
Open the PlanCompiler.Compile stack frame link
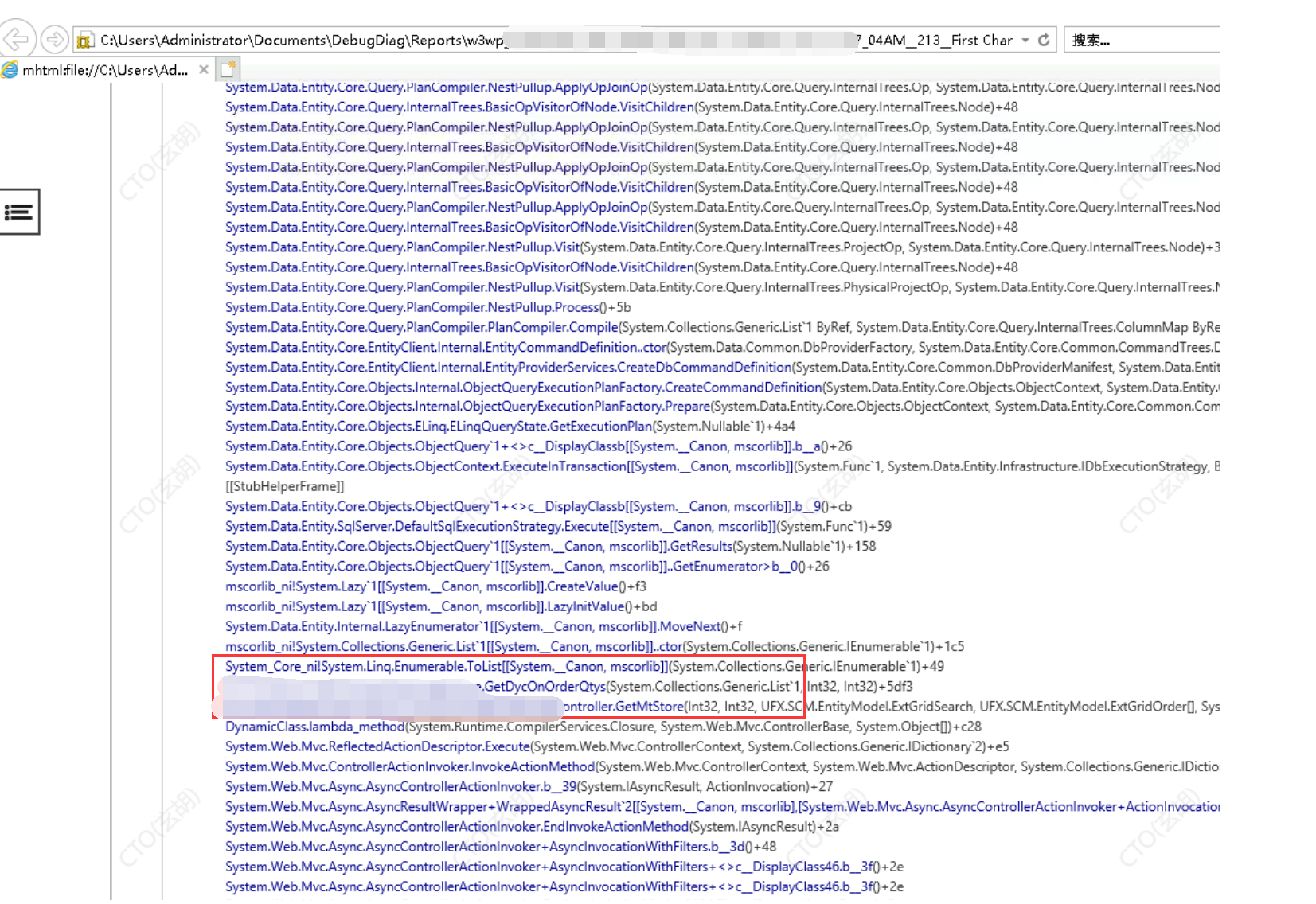(x=421, y=327)
